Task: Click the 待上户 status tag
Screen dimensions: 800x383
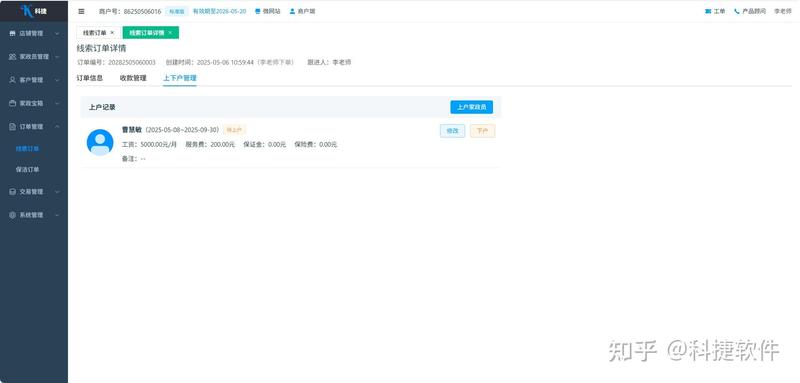Action: click(234, 130)
